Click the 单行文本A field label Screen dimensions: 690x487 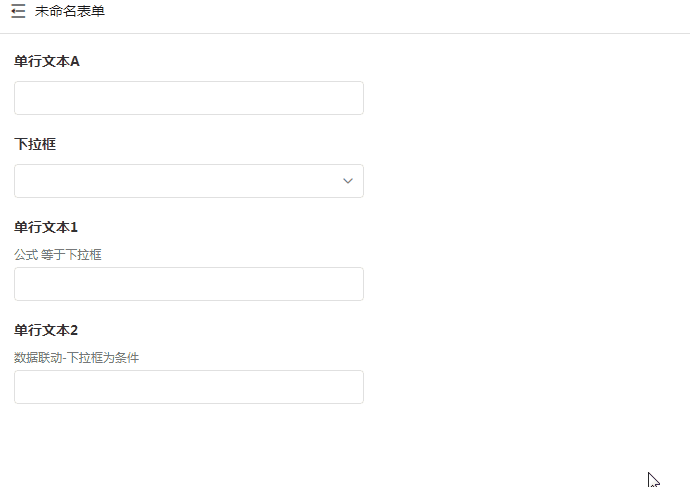point(47,61)
